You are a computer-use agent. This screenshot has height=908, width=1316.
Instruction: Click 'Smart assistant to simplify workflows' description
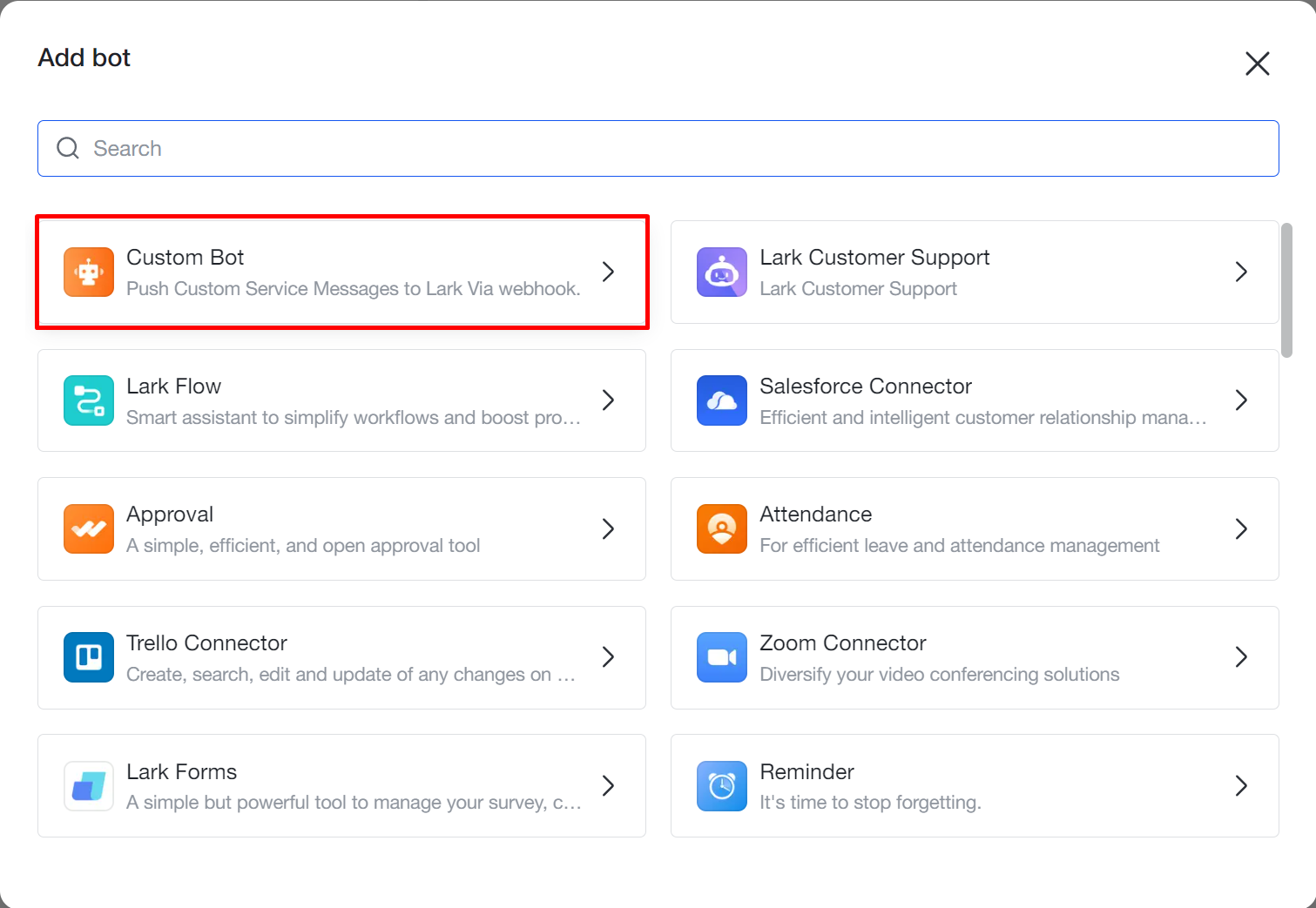click(x=354, y=418)
